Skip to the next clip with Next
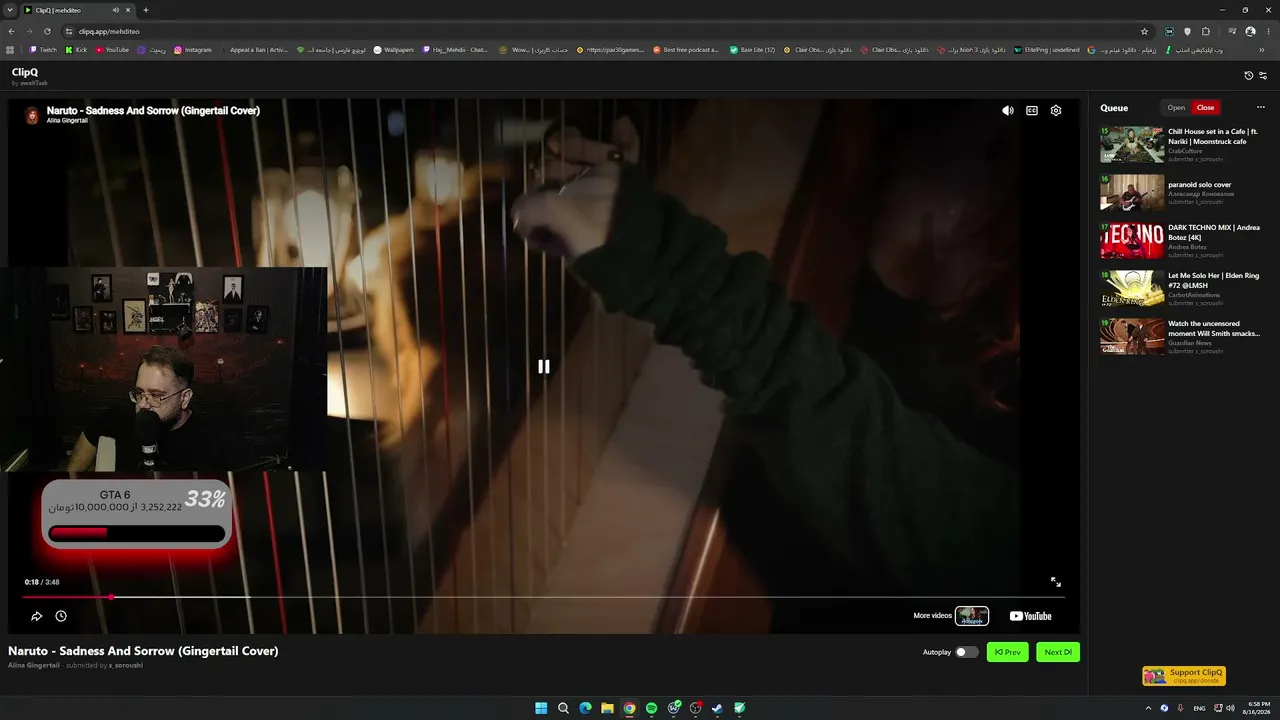The width and height of the screenshot is (1280, 720). coord(1058,652)
